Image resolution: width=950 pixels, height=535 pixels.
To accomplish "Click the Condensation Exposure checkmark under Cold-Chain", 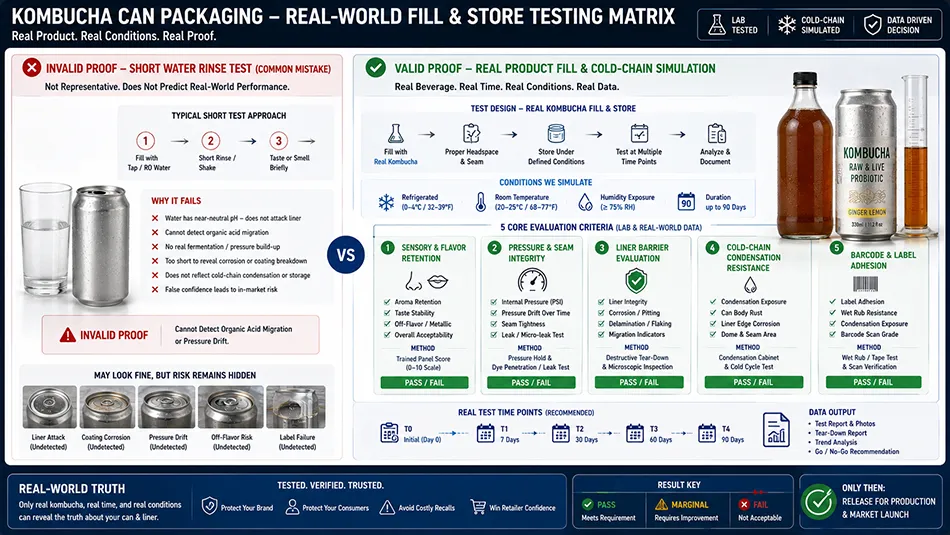I will point(712,302).
